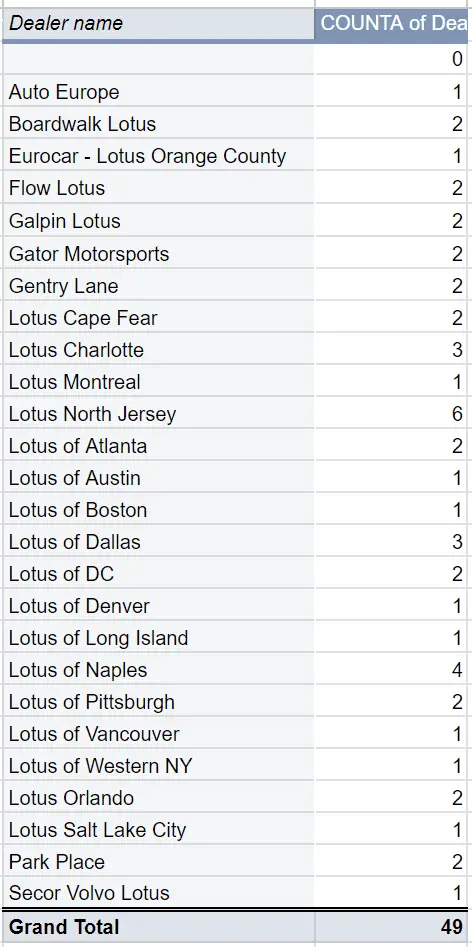The width and height of the screenshot is (472, 947).
Task: Select the Dealer name header cell
Action: tap(158, 24)
